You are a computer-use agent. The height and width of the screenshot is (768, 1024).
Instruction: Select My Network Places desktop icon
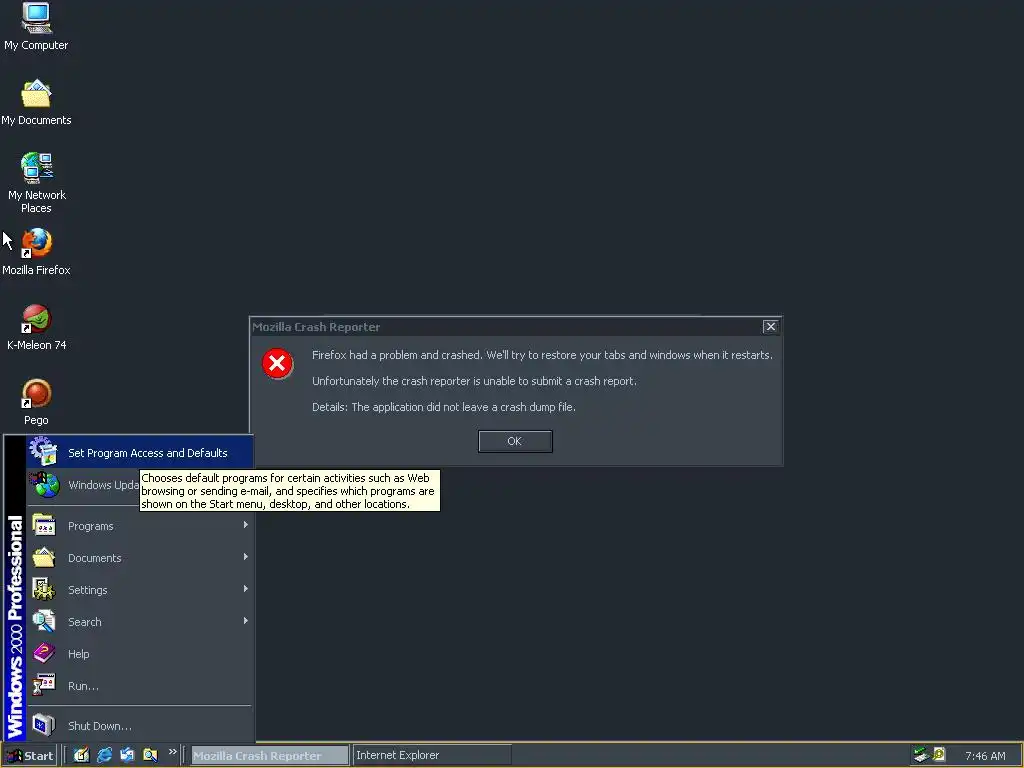click(x=36, y=183)
